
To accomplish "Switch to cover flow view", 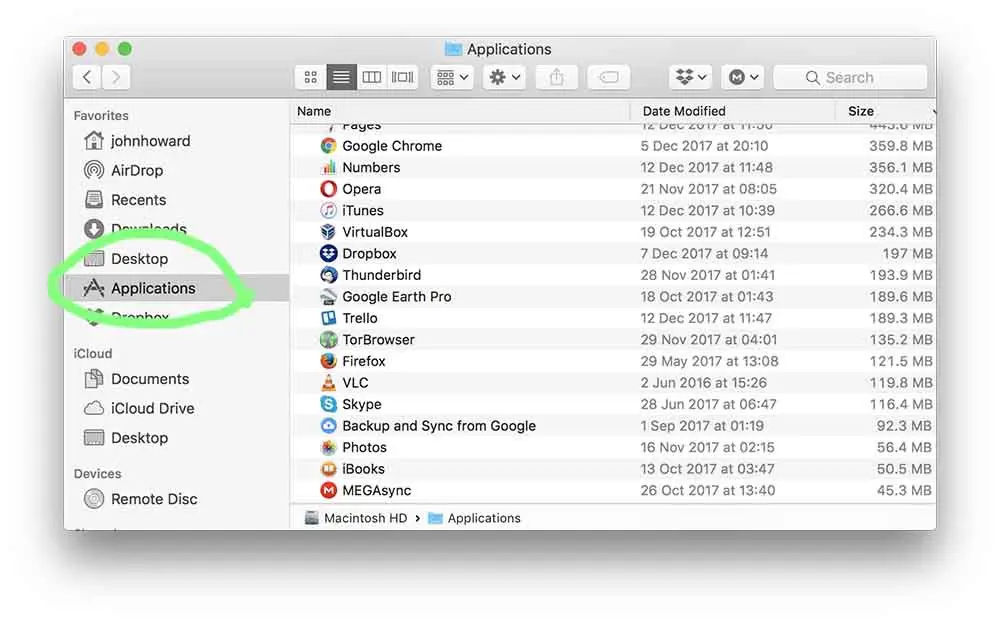I will pos(402,77).
